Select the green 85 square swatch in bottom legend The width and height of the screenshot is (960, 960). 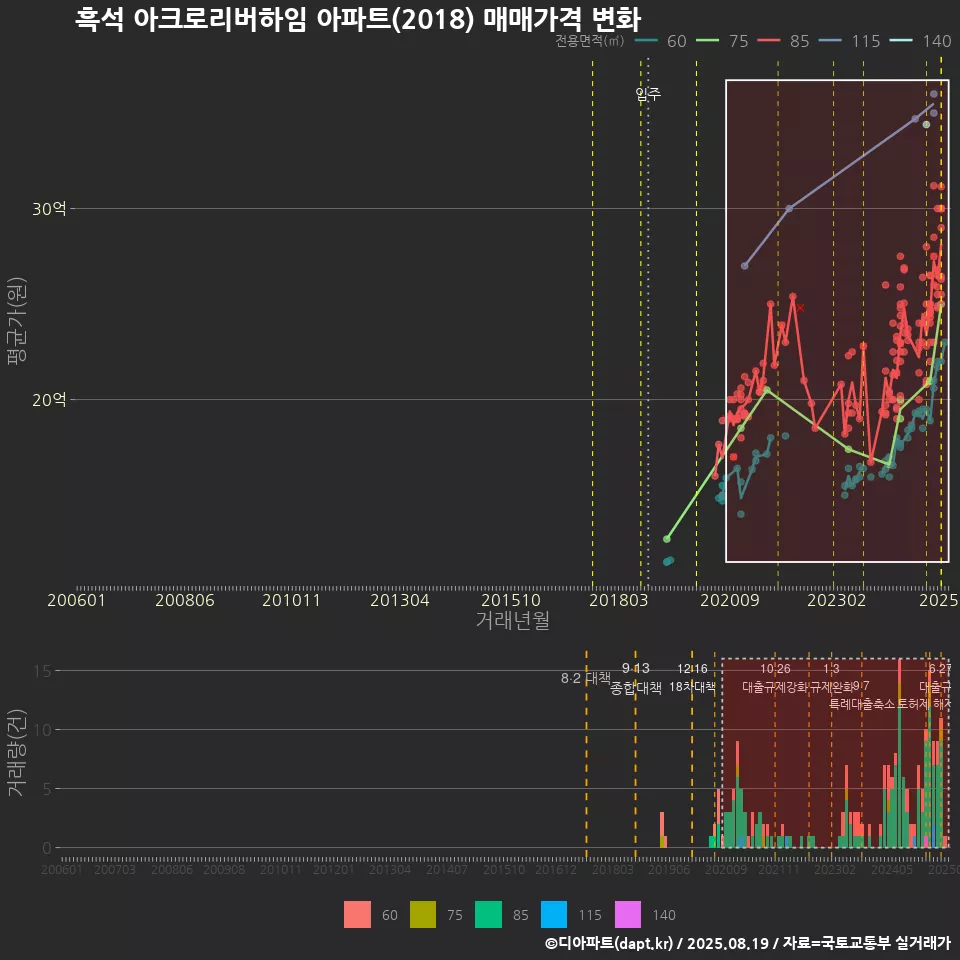coord(488,915)
